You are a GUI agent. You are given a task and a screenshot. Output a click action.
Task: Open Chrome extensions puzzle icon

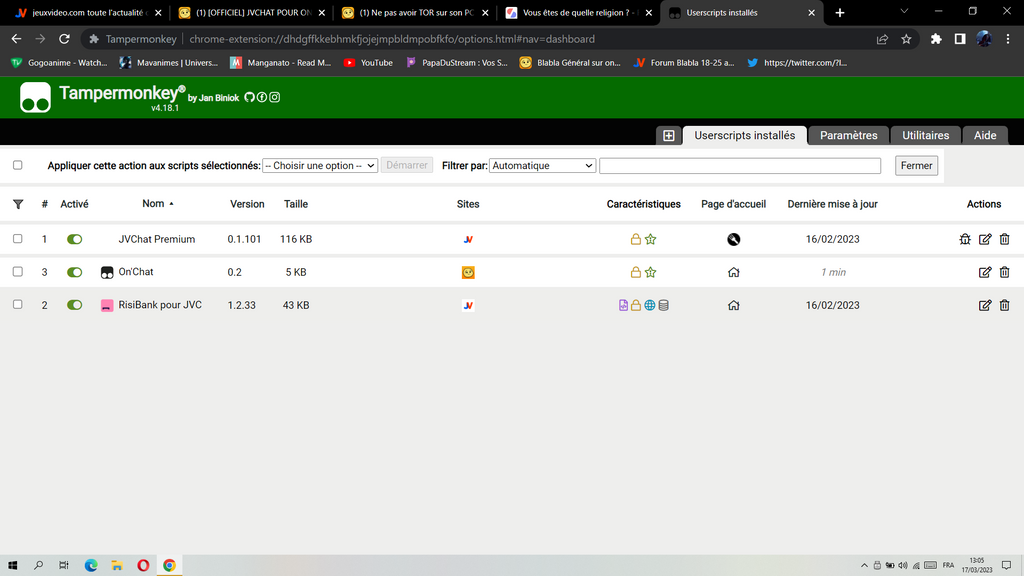pos(936,39)
